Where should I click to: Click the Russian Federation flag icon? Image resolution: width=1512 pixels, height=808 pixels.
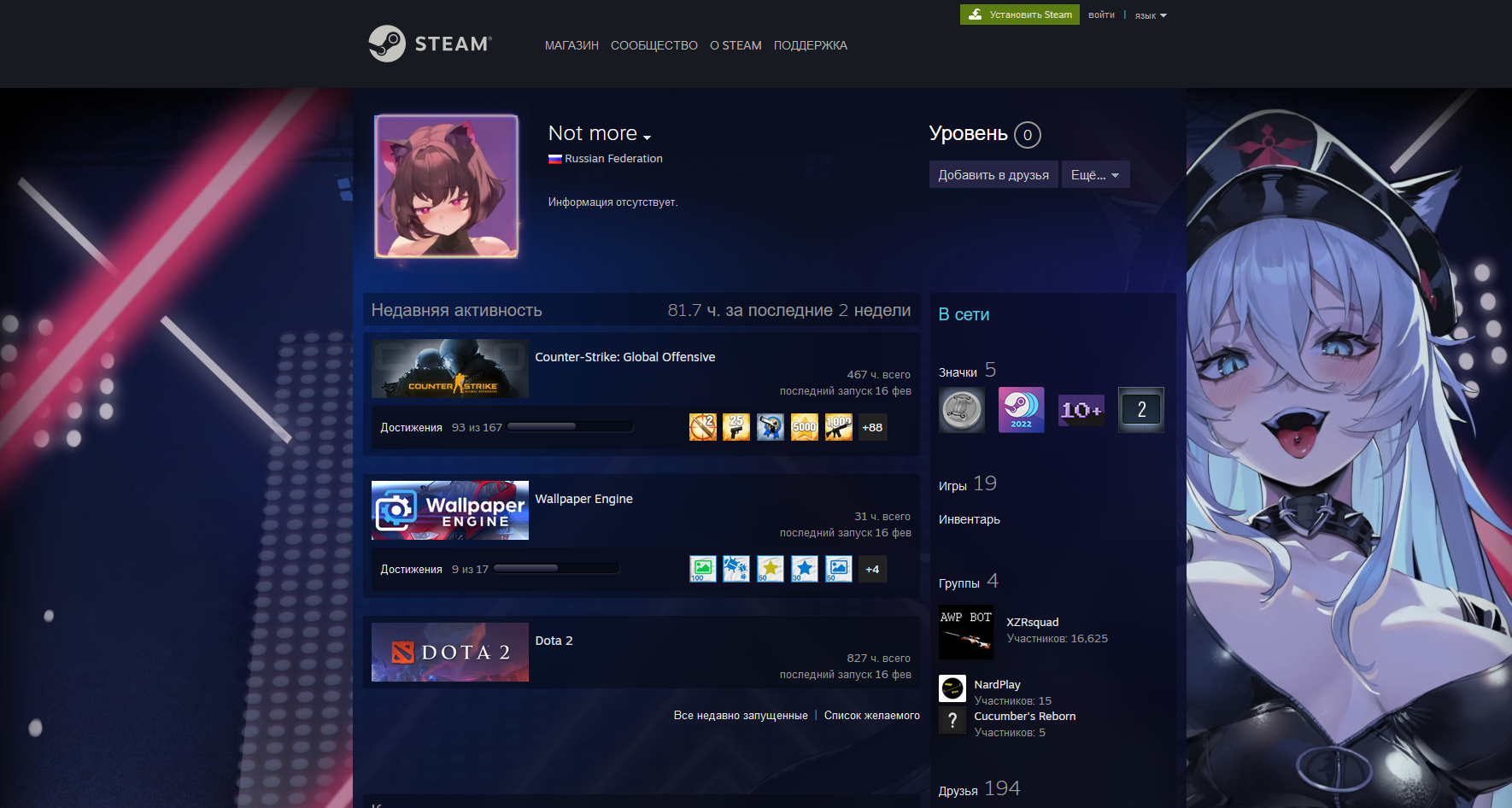click(555, 159)
